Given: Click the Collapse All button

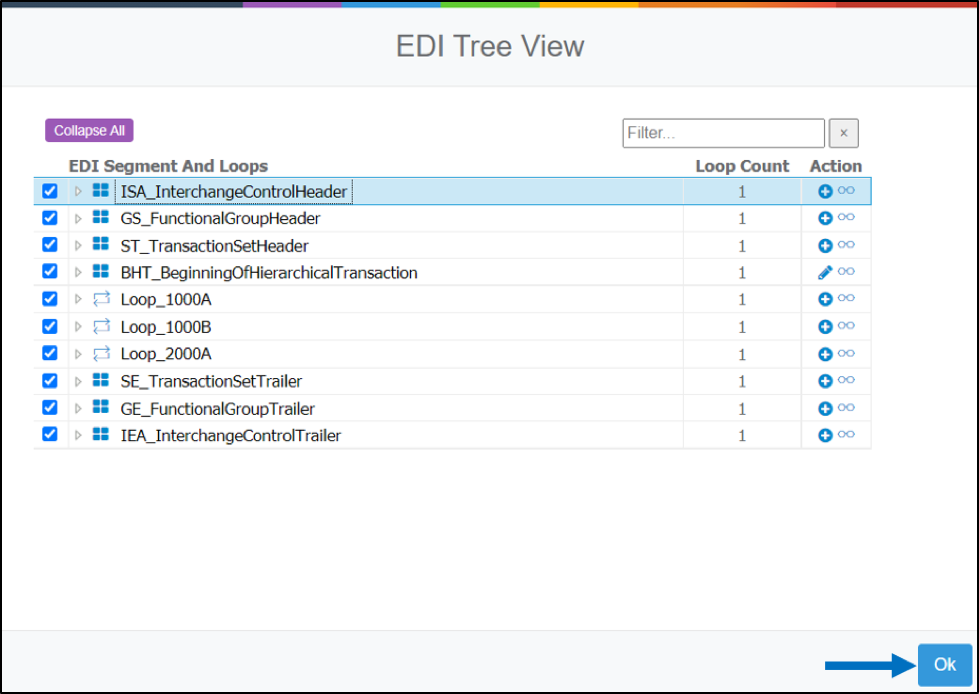Looking at the screenshot, I should tap(89, 130).
